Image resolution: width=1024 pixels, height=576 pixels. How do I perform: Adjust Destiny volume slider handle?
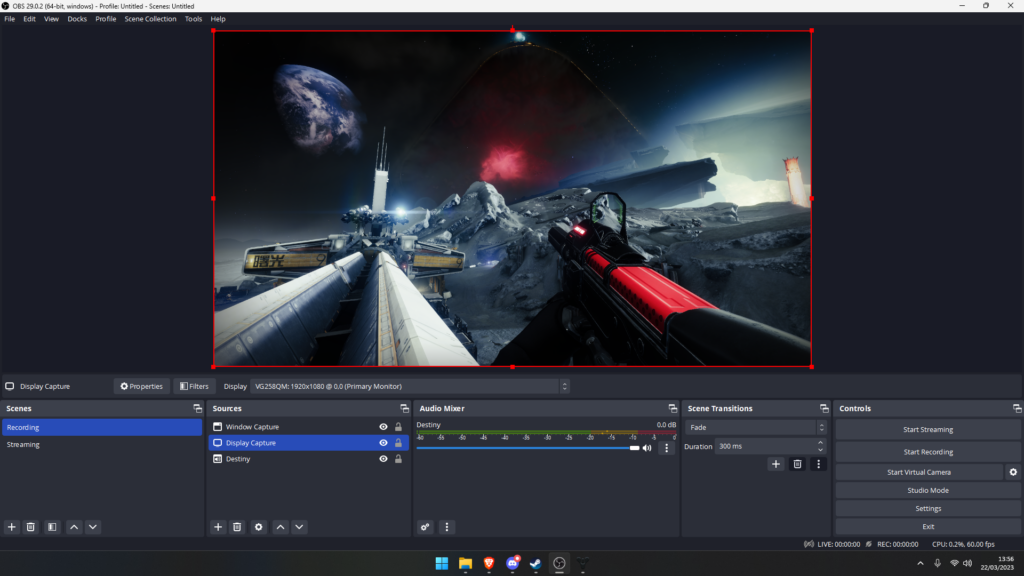point(634,448)
